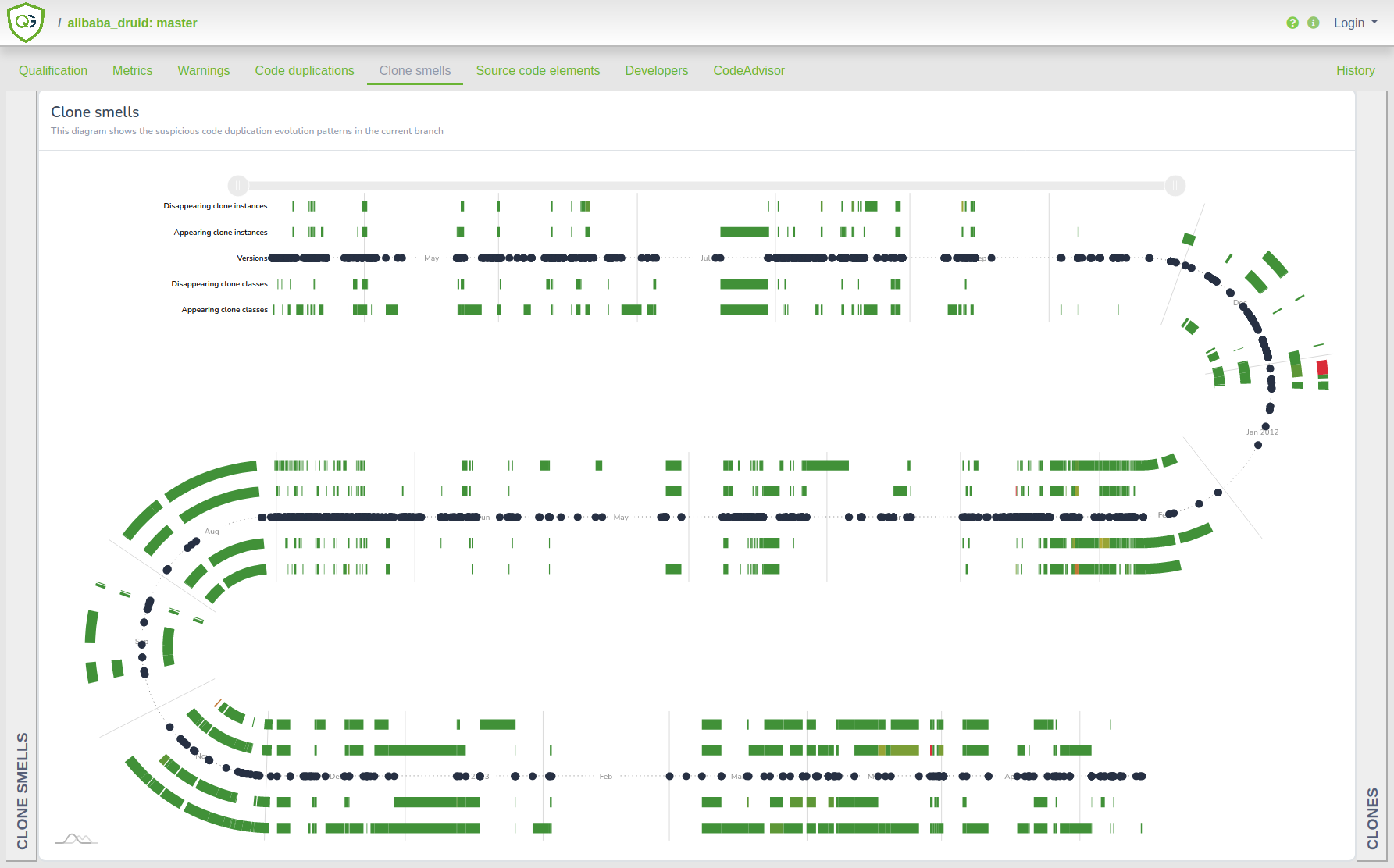Open the info icon beside Login
Viewport: 1394px width, 868px height.
pos(1314,23)
